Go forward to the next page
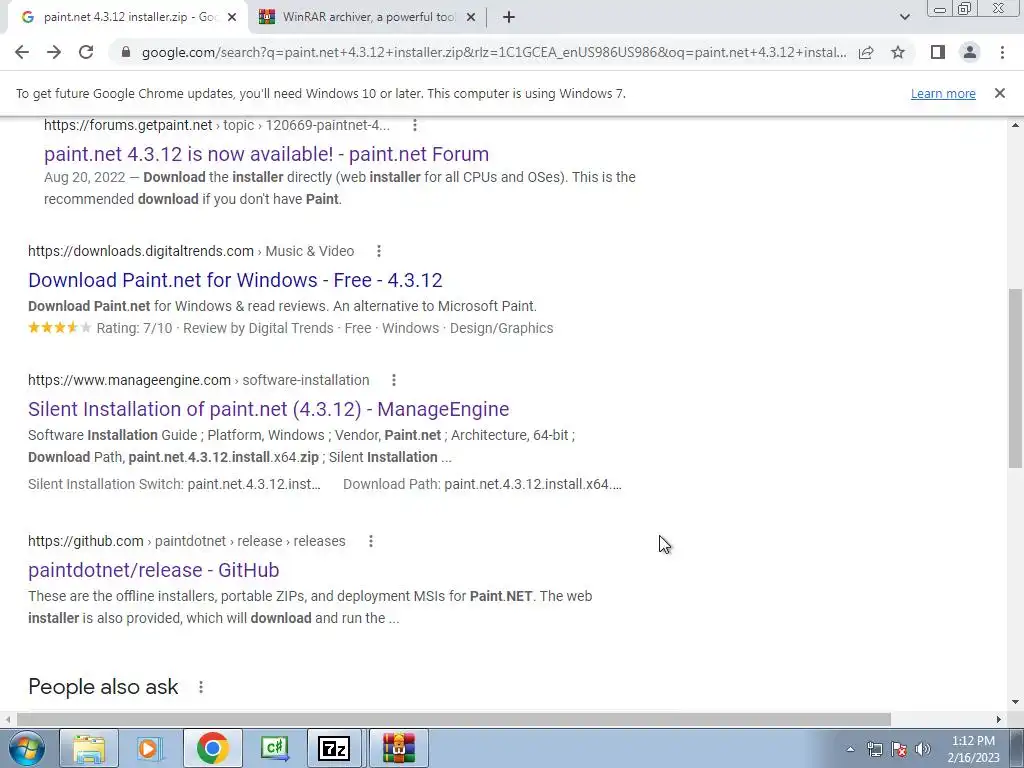 point(54,52)
